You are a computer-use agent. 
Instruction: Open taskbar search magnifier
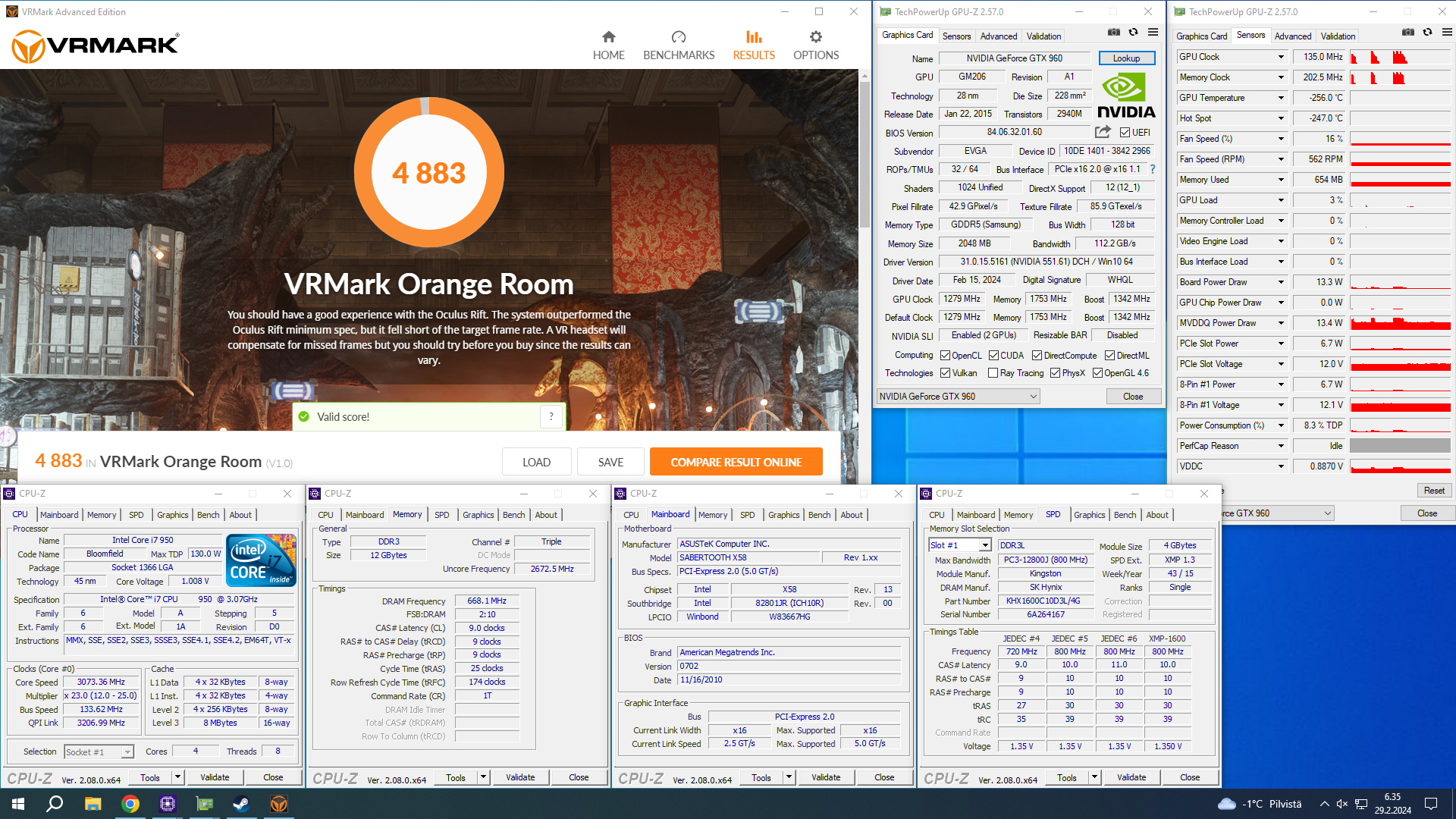click(55, 804)
